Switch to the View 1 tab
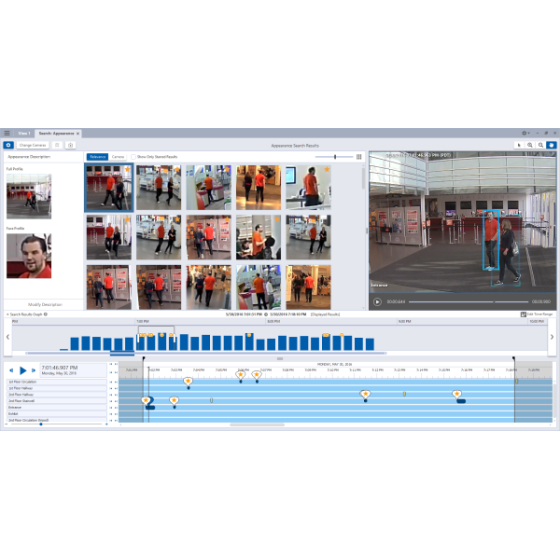This screenshot has width=560, height=560. [x=24, y=133]
